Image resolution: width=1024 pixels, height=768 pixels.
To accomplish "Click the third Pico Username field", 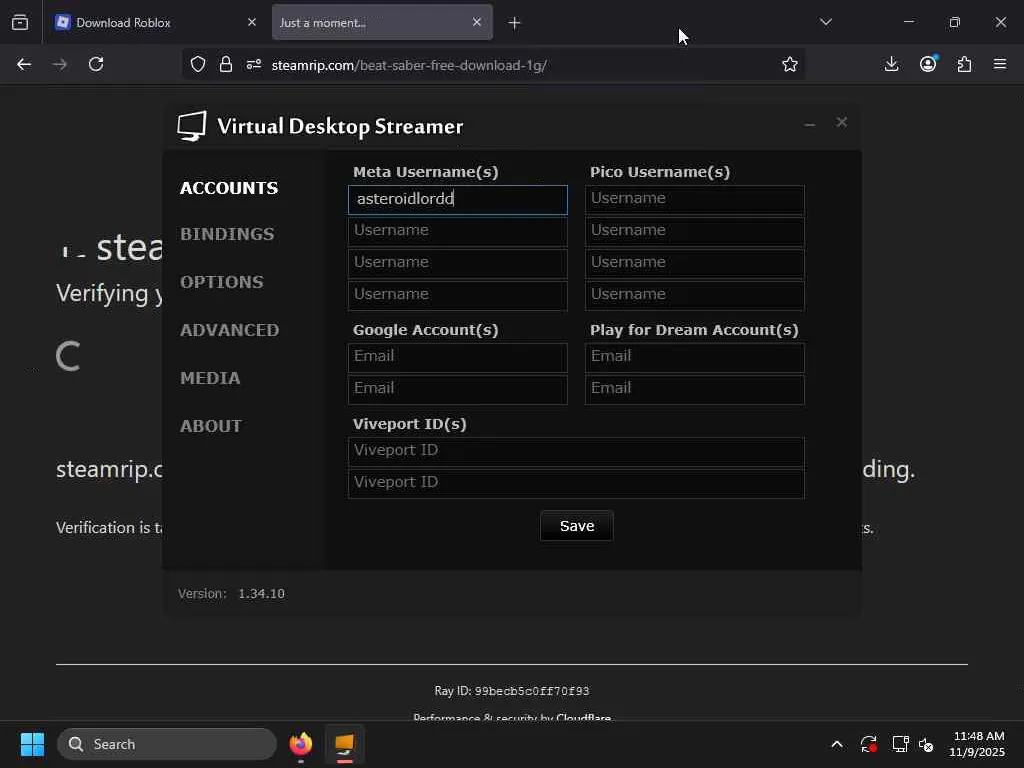I will click(x=695, y=263).
